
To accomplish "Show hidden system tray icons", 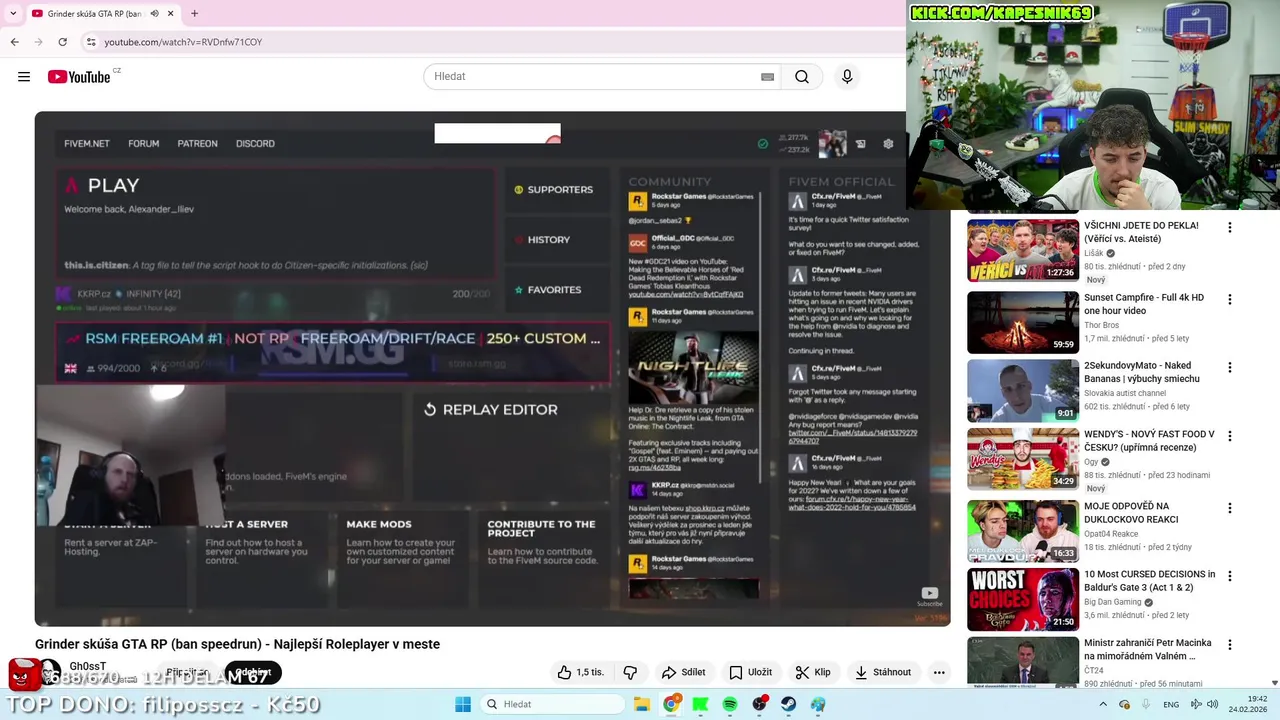I will click(1103, 704).
